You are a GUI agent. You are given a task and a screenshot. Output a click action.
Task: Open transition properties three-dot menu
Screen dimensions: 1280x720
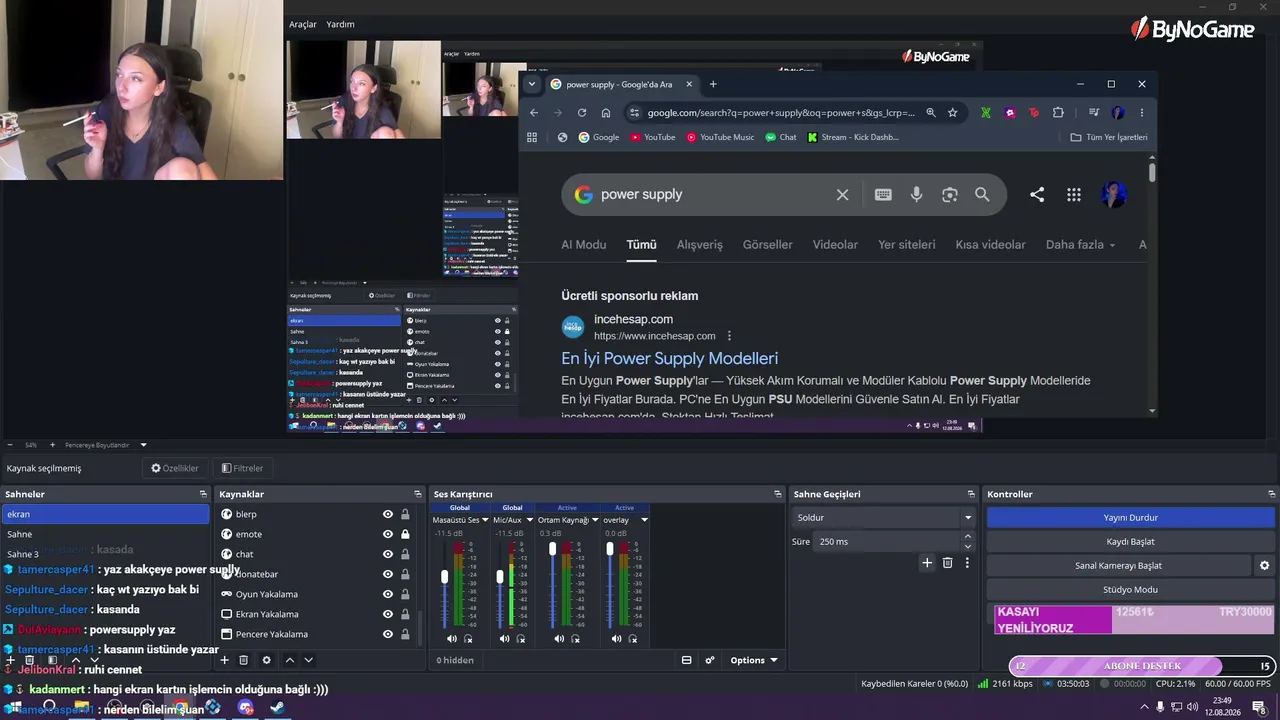(967, 563)
